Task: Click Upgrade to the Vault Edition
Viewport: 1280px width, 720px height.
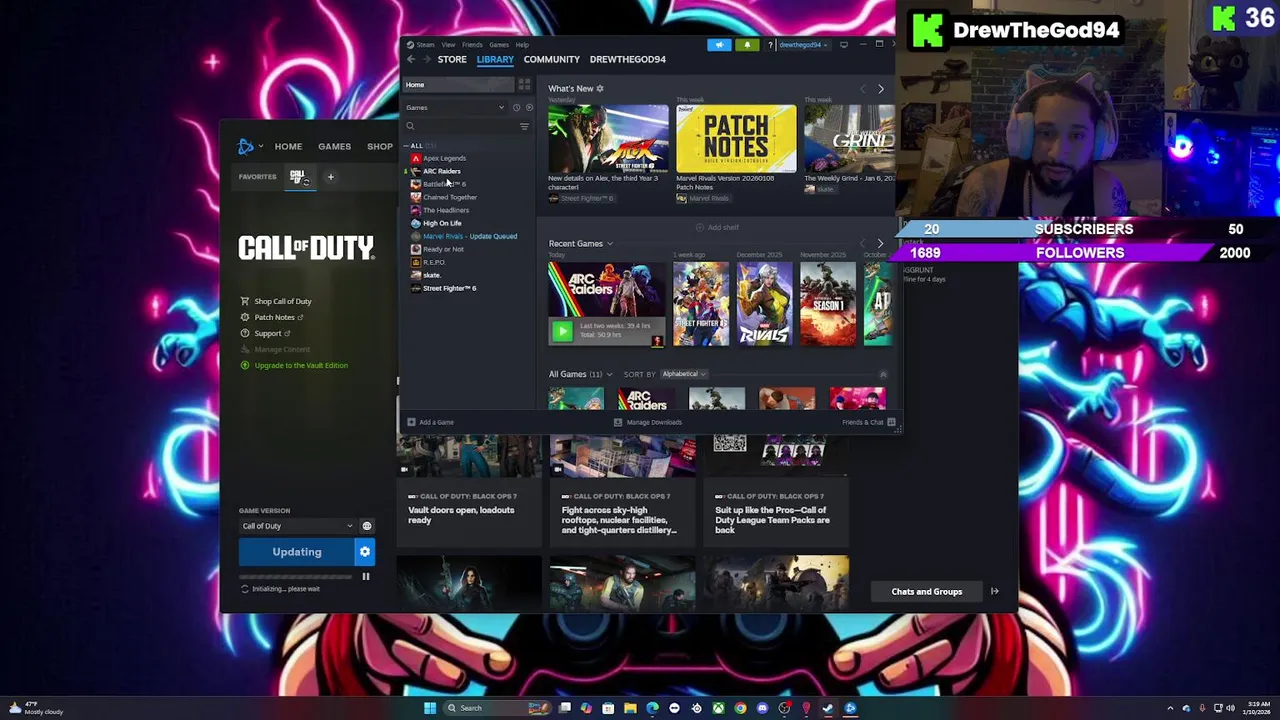Action: pyautogui.click(x=294, y=365)
